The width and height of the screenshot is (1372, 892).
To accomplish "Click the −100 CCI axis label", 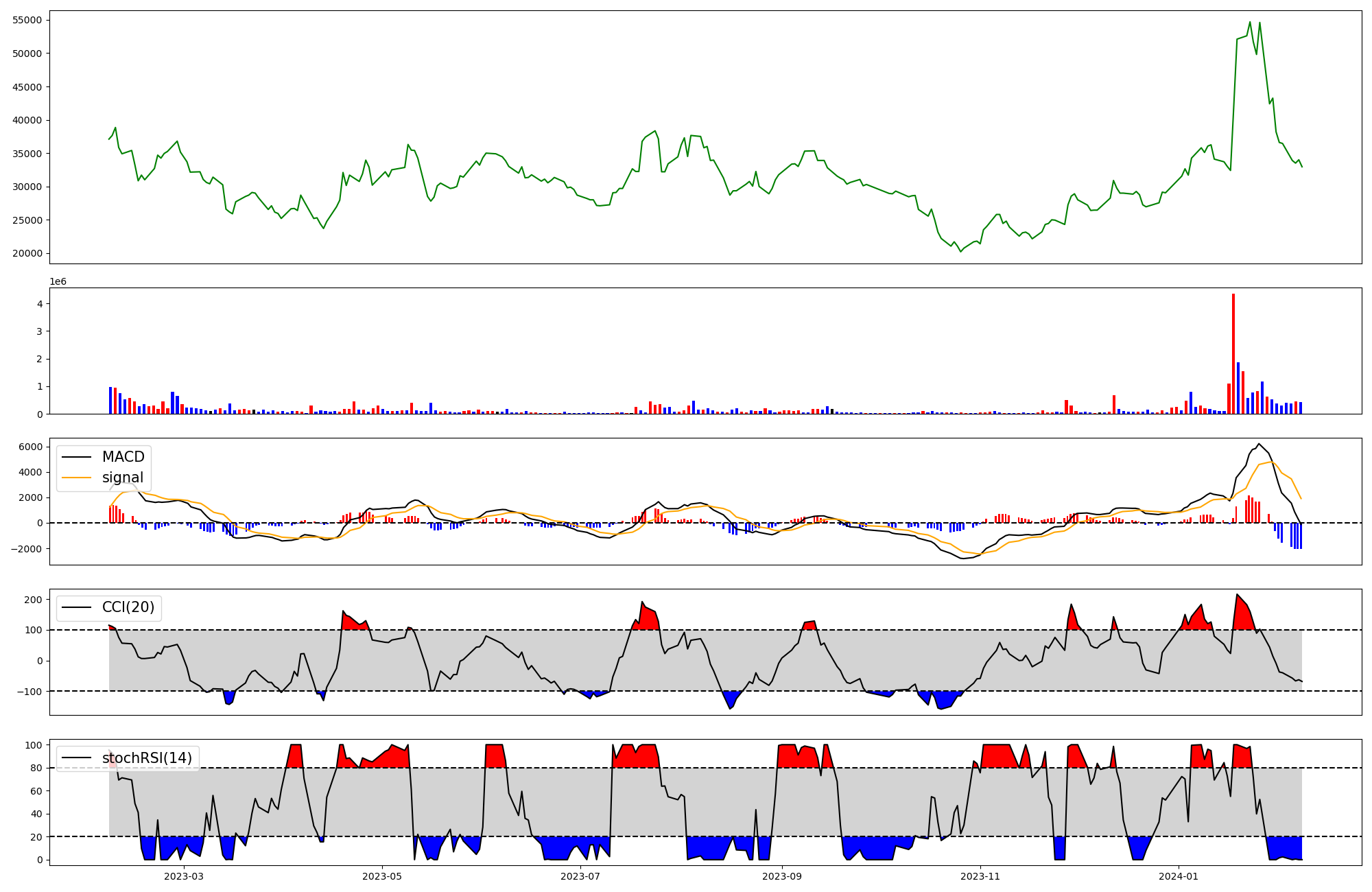I will click(x=29, y=691).
